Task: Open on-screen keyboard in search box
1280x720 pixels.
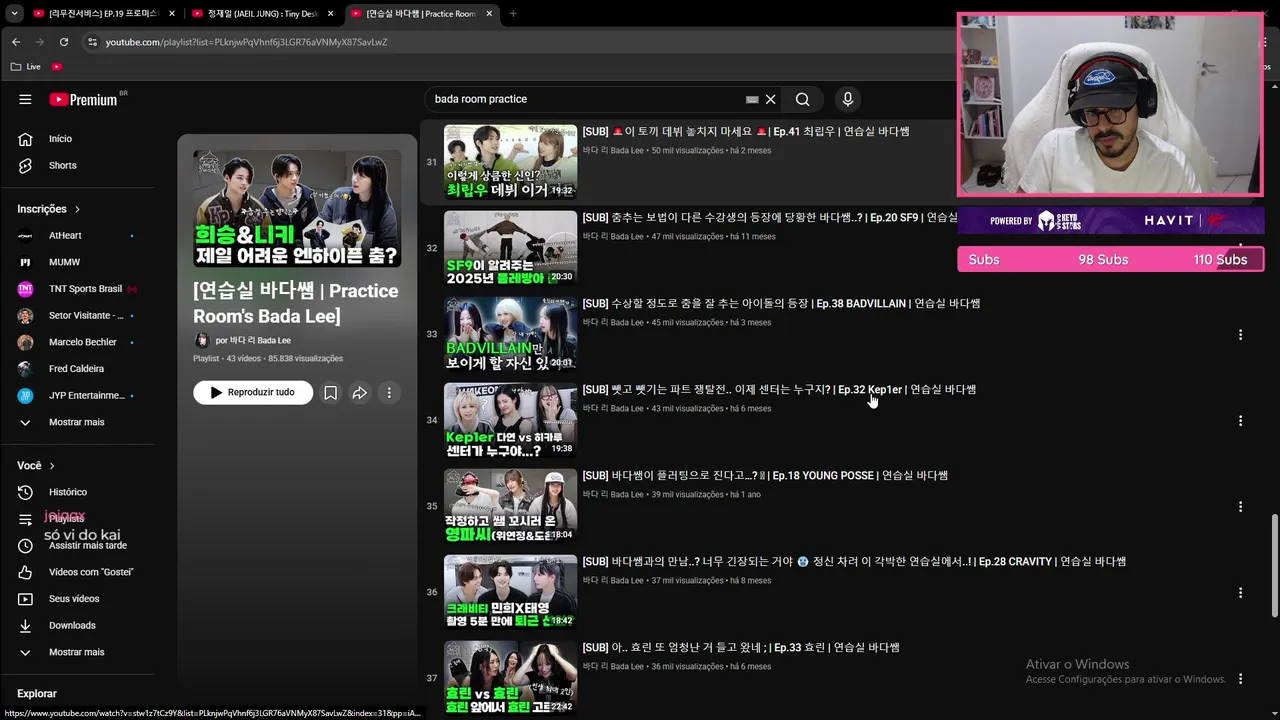Action: (x=752, y=99)
